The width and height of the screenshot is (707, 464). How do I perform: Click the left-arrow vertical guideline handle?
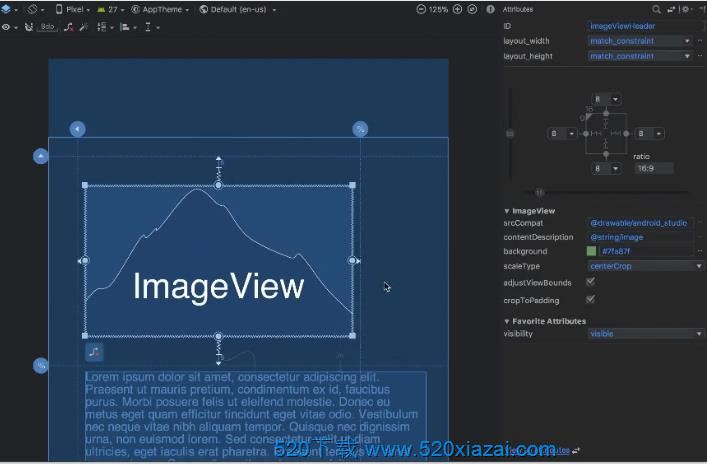(78, 129)
